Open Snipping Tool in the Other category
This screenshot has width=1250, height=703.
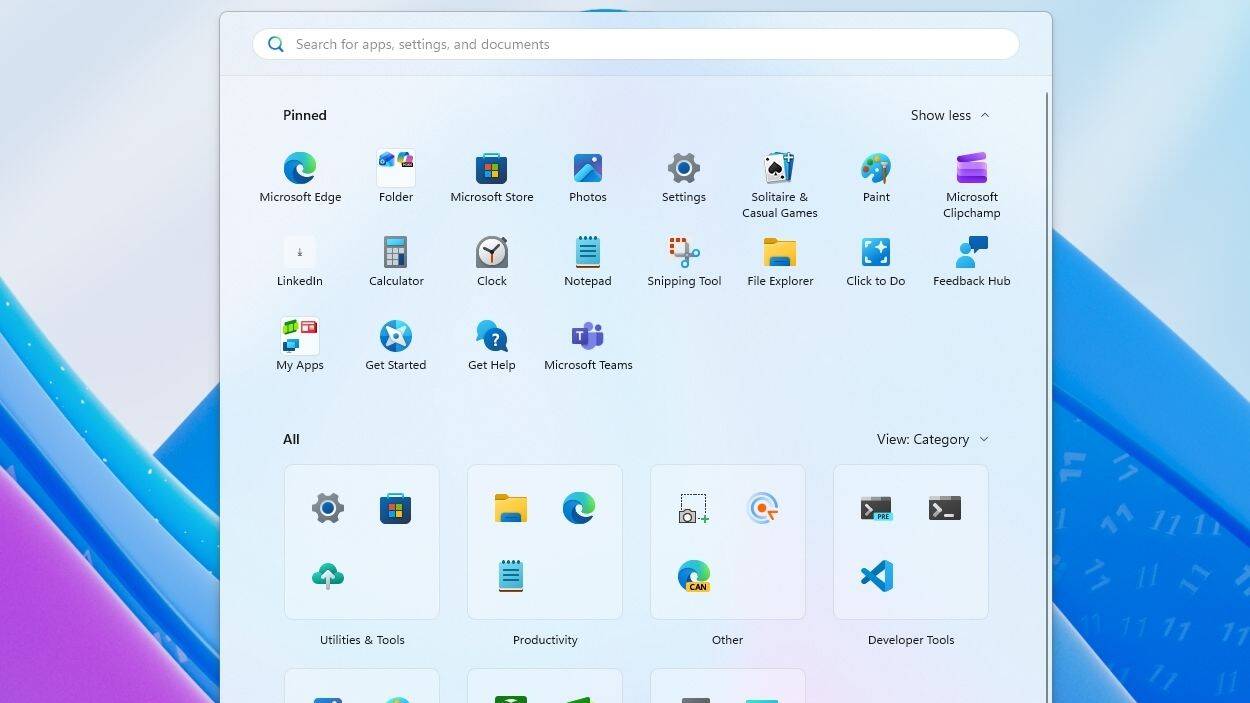tap(694, 508)
